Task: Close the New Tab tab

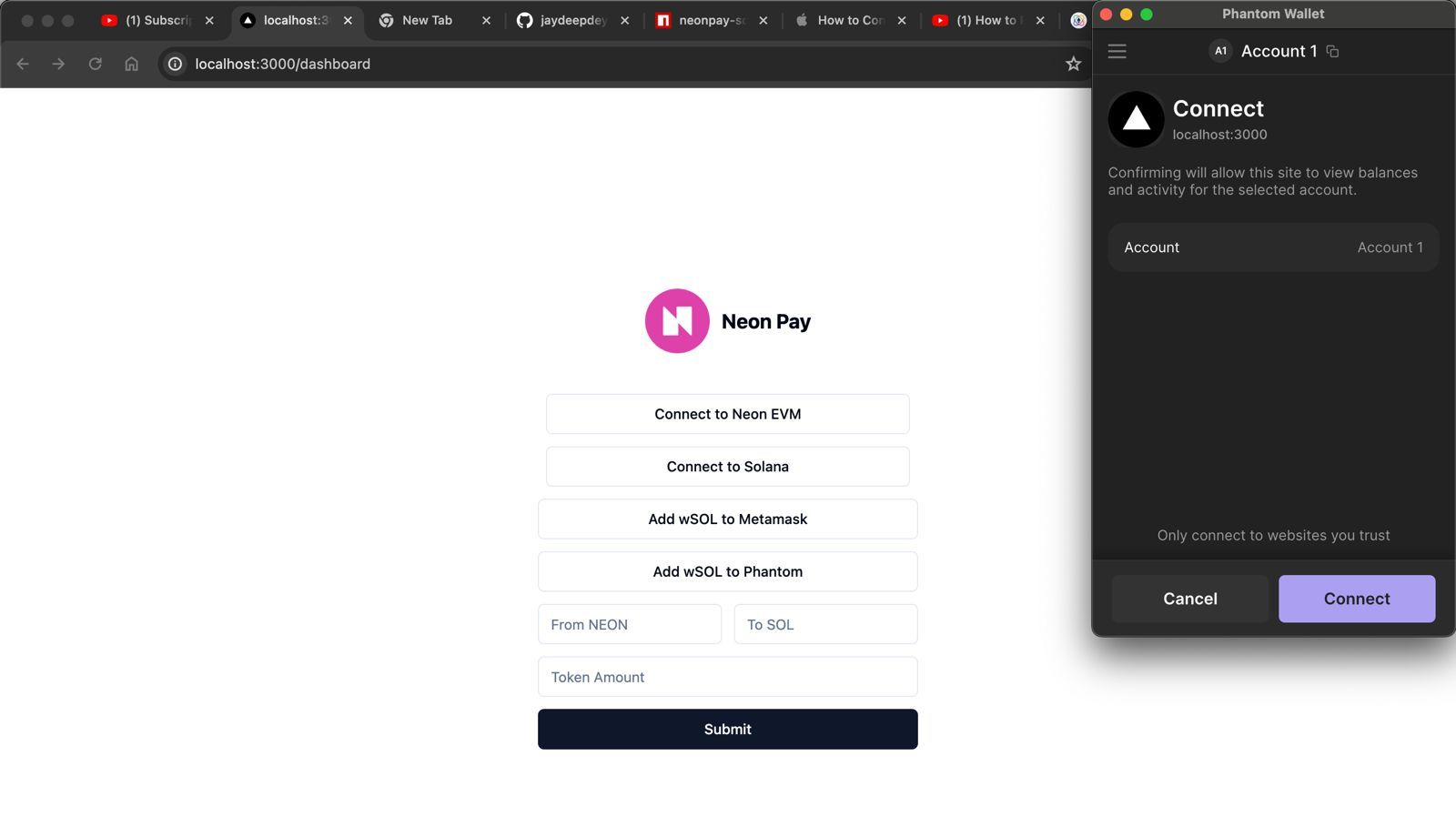Action: pos(486,20)
